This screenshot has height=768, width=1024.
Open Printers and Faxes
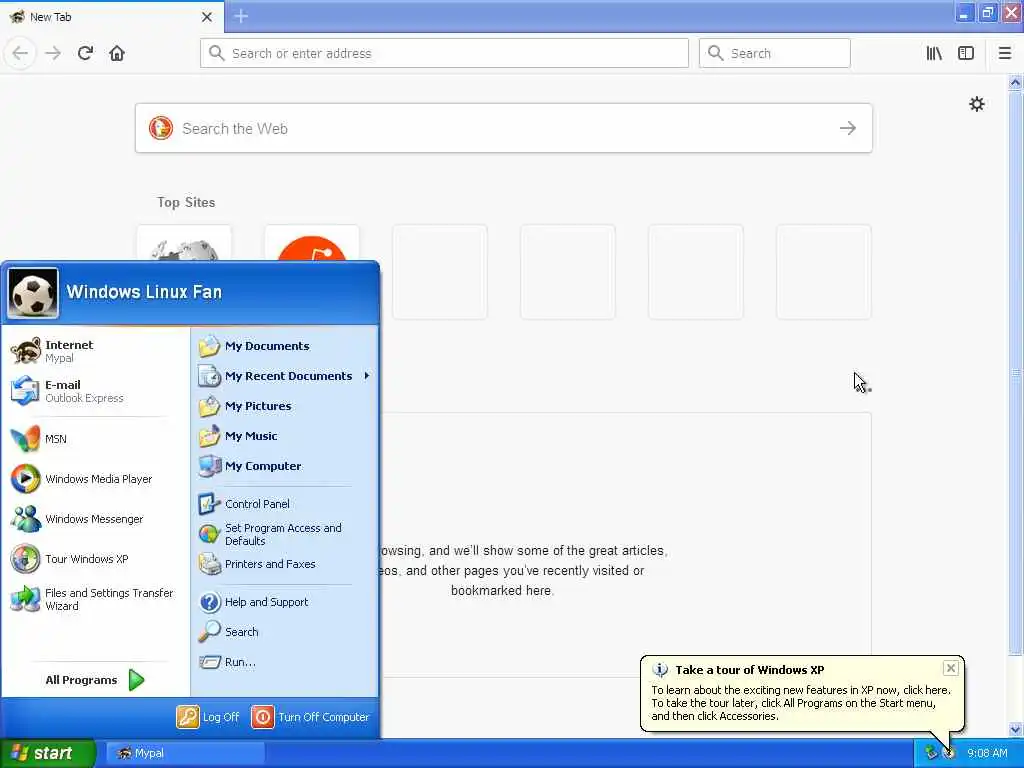(285, 564)
